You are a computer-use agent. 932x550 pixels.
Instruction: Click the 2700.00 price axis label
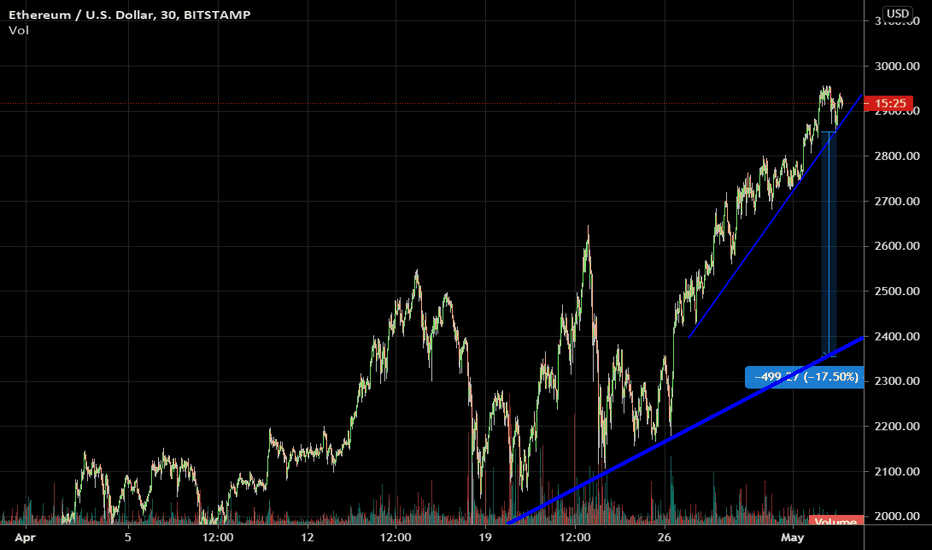point(897,202)
